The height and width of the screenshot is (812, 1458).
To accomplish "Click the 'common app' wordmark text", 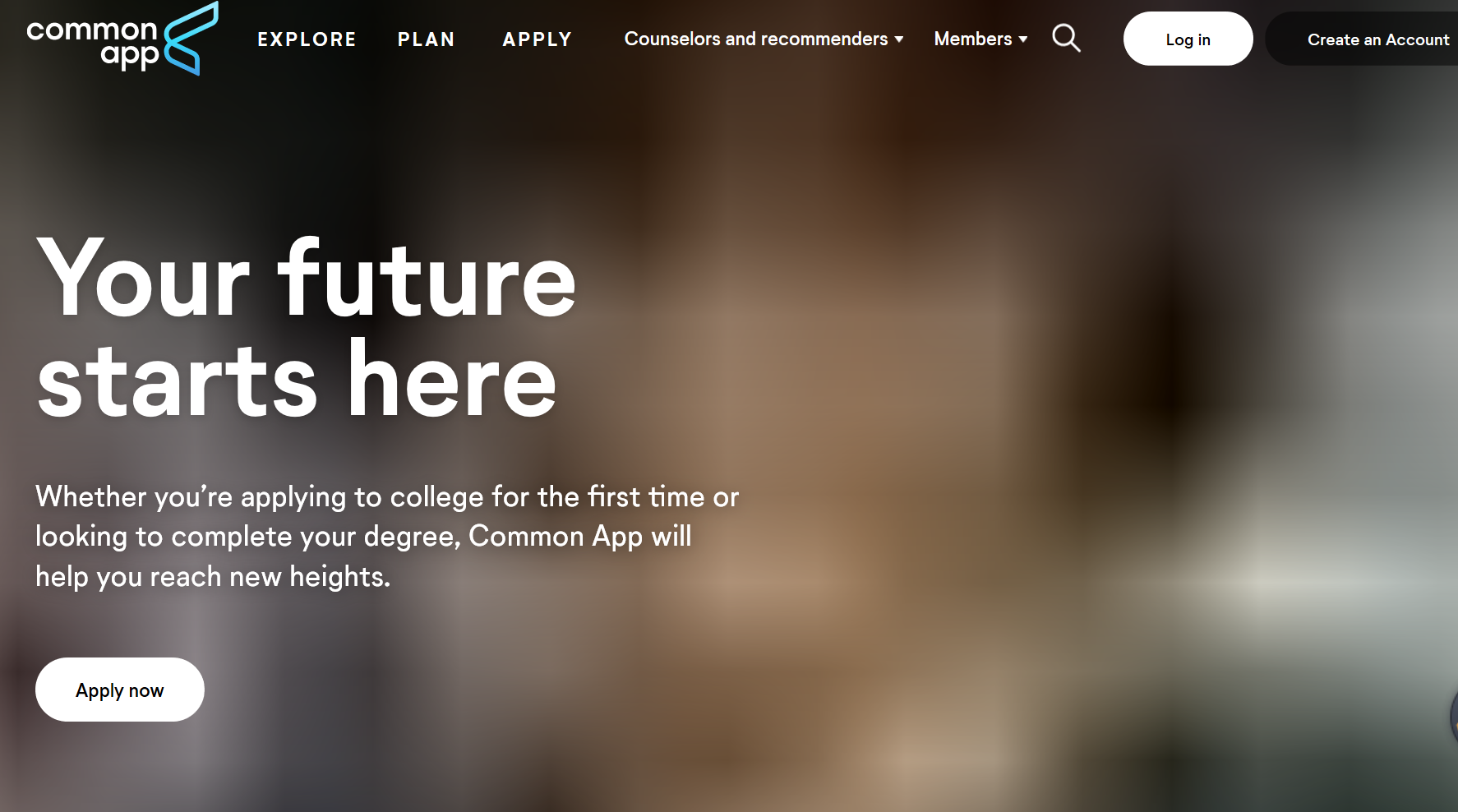I will [92, 42].
